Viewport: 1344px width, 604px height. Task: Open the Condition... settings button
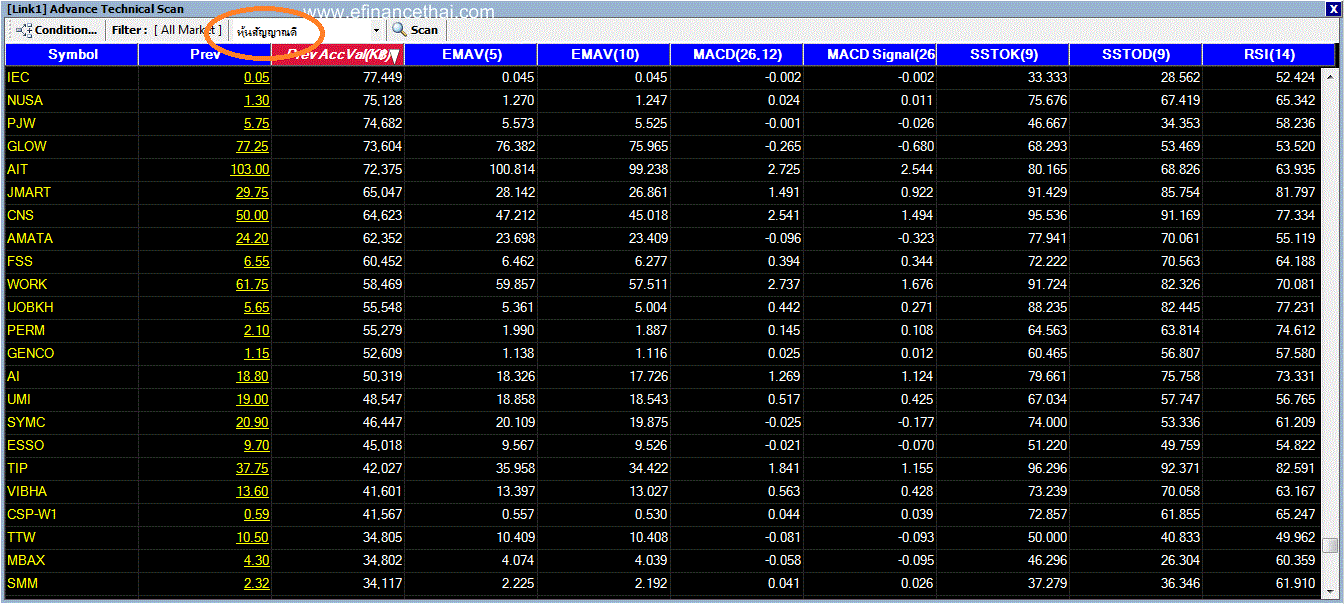pyautogui.click(x=57, y=30)
